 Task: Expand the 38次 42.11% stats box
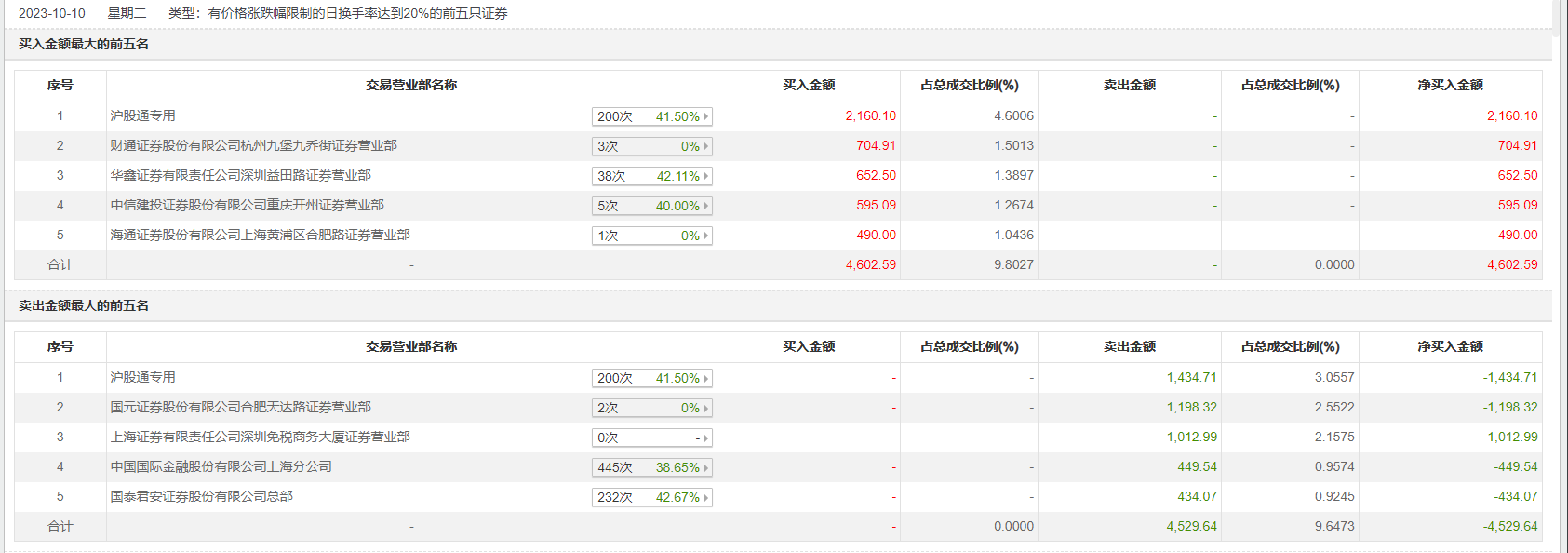coord(651,176)
